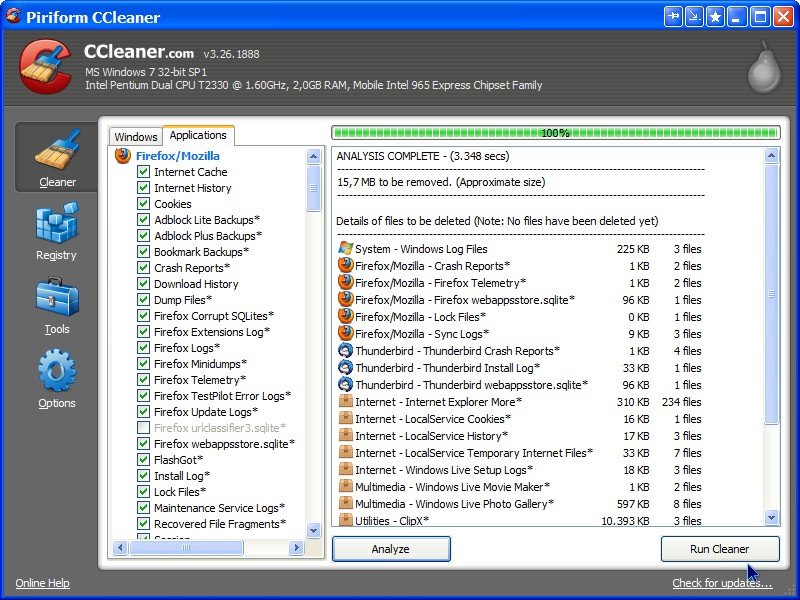Click the 100% analysis progress bar
The width and height of the screenshot is (800, 600).
[556, 133]
